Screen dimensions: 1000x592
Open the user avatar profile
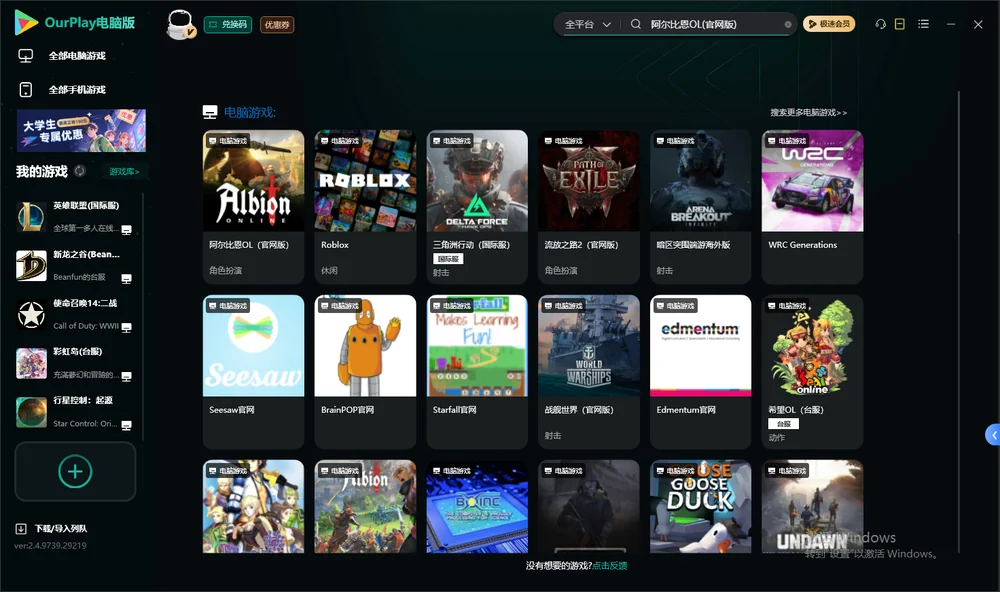click(180, 24)
